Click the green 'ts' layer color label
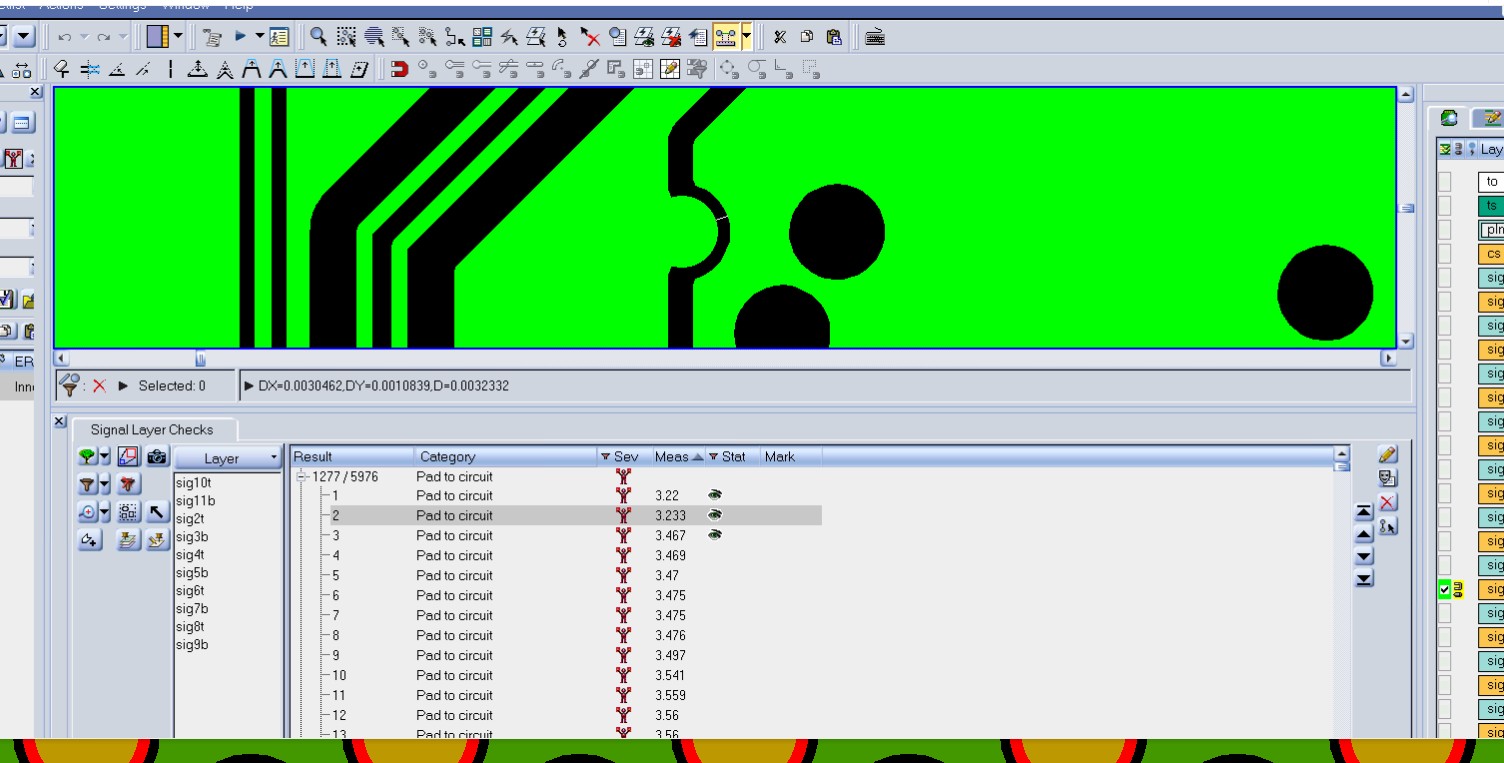This screenshot has height=763, width=1504. coord(1491,205)
